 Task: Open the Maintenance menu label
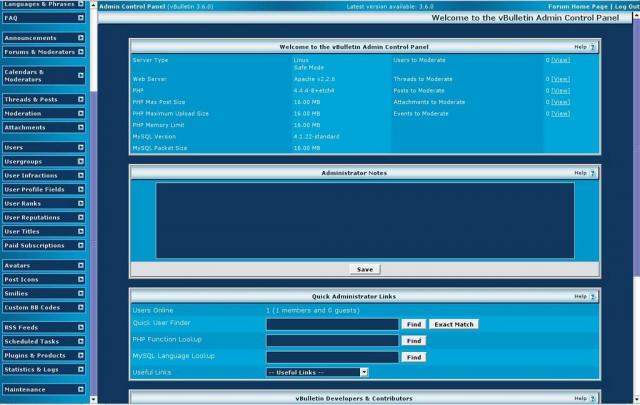pyautogui.click(x=25, y=389)
